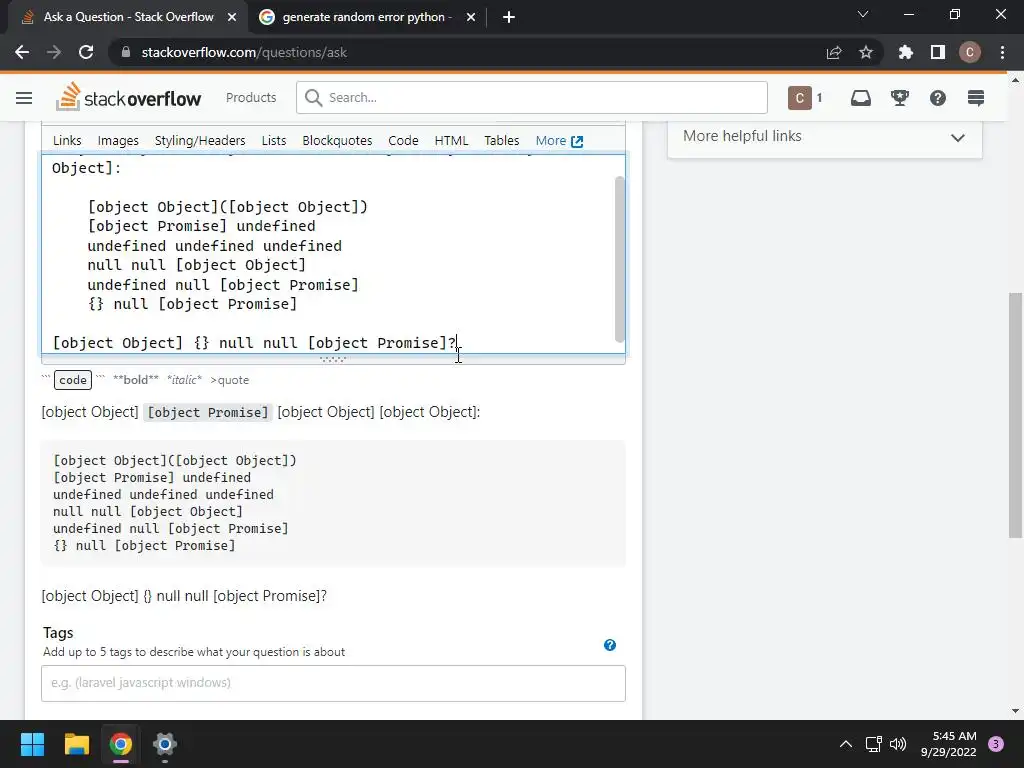Close the Ask a Question tab
1024x768 pixels.
[x=232, y=17]
